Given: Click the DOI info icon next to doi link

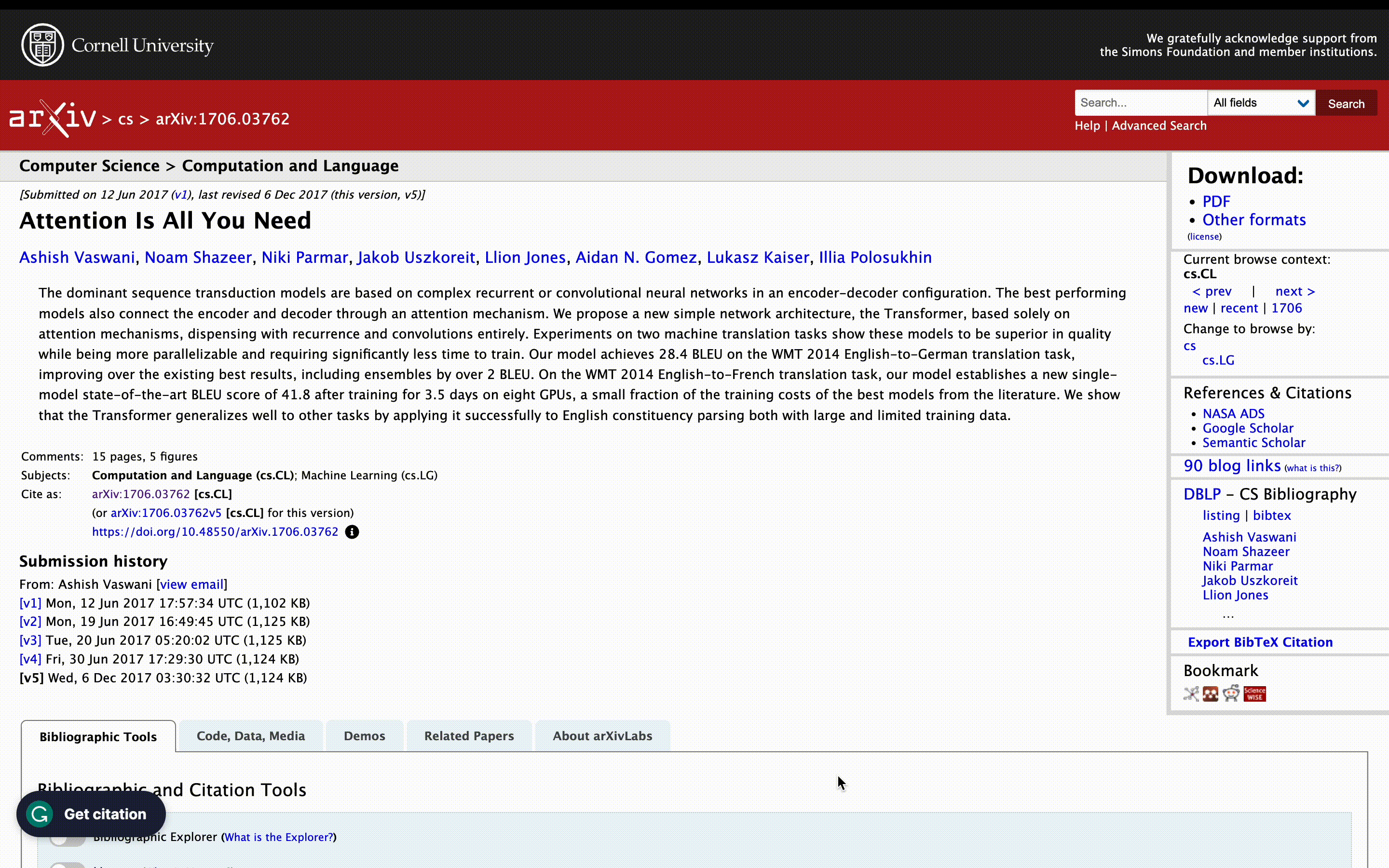Looking at the screenshot, I should [x=352, y=531].
